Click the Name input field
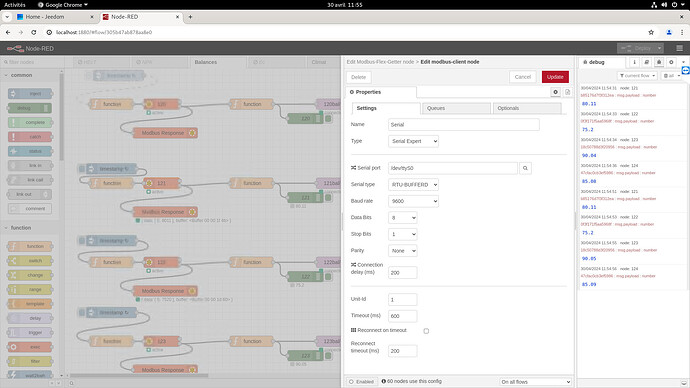Image resolution: width=690 pixels, height=388 pixels. [x=463, y=124]
